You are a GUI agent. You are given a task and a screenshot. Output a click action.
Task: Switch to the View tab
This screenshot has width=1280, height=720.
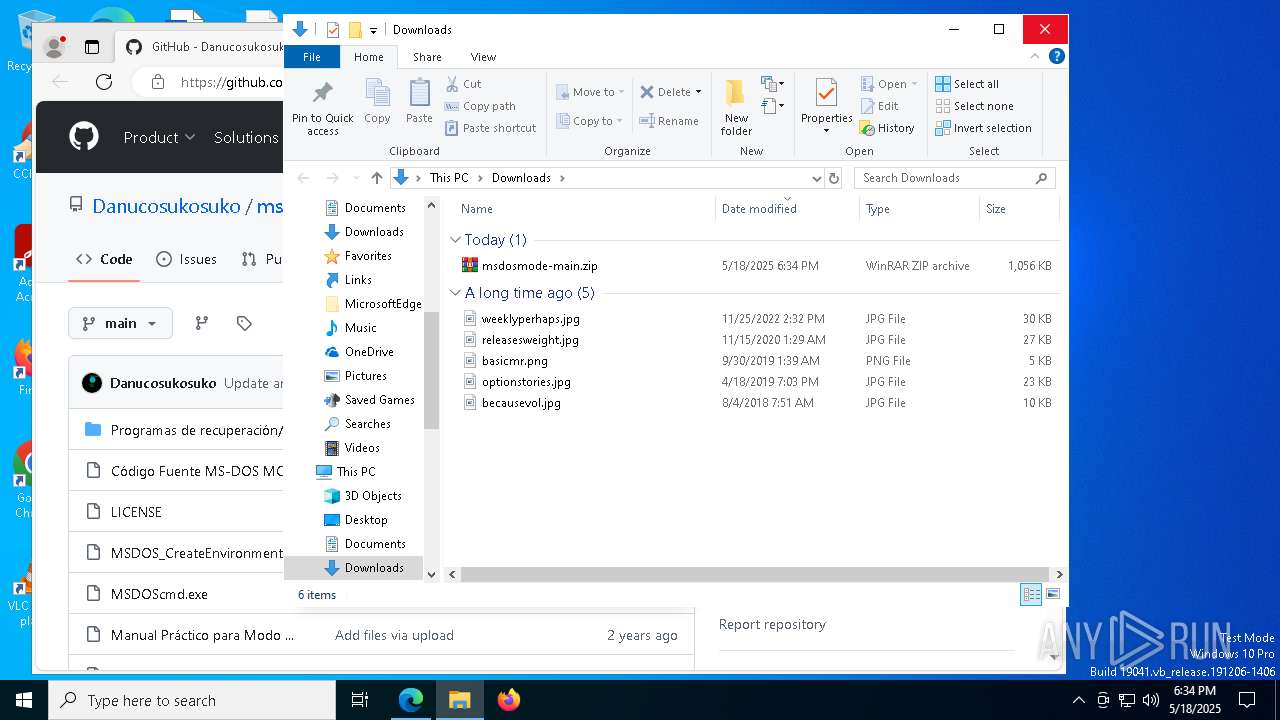(483, 57)
